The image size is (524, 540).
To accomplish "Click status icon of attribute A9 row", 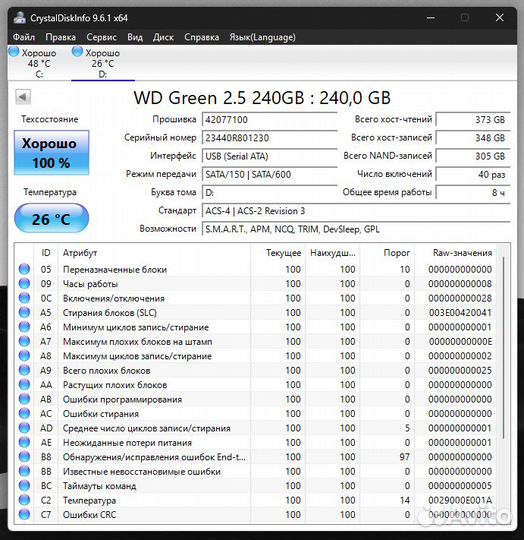I will (24, 370).
